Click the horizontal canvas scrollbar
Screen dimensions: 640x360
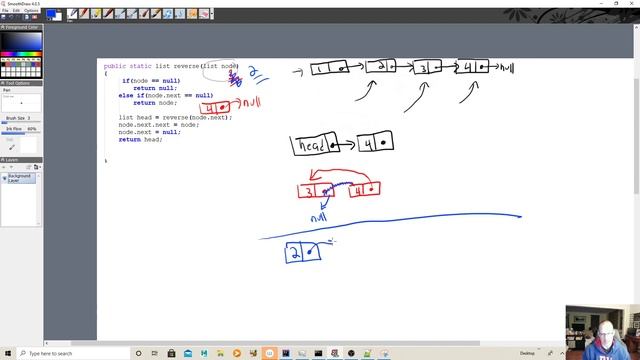click(276, 343)
